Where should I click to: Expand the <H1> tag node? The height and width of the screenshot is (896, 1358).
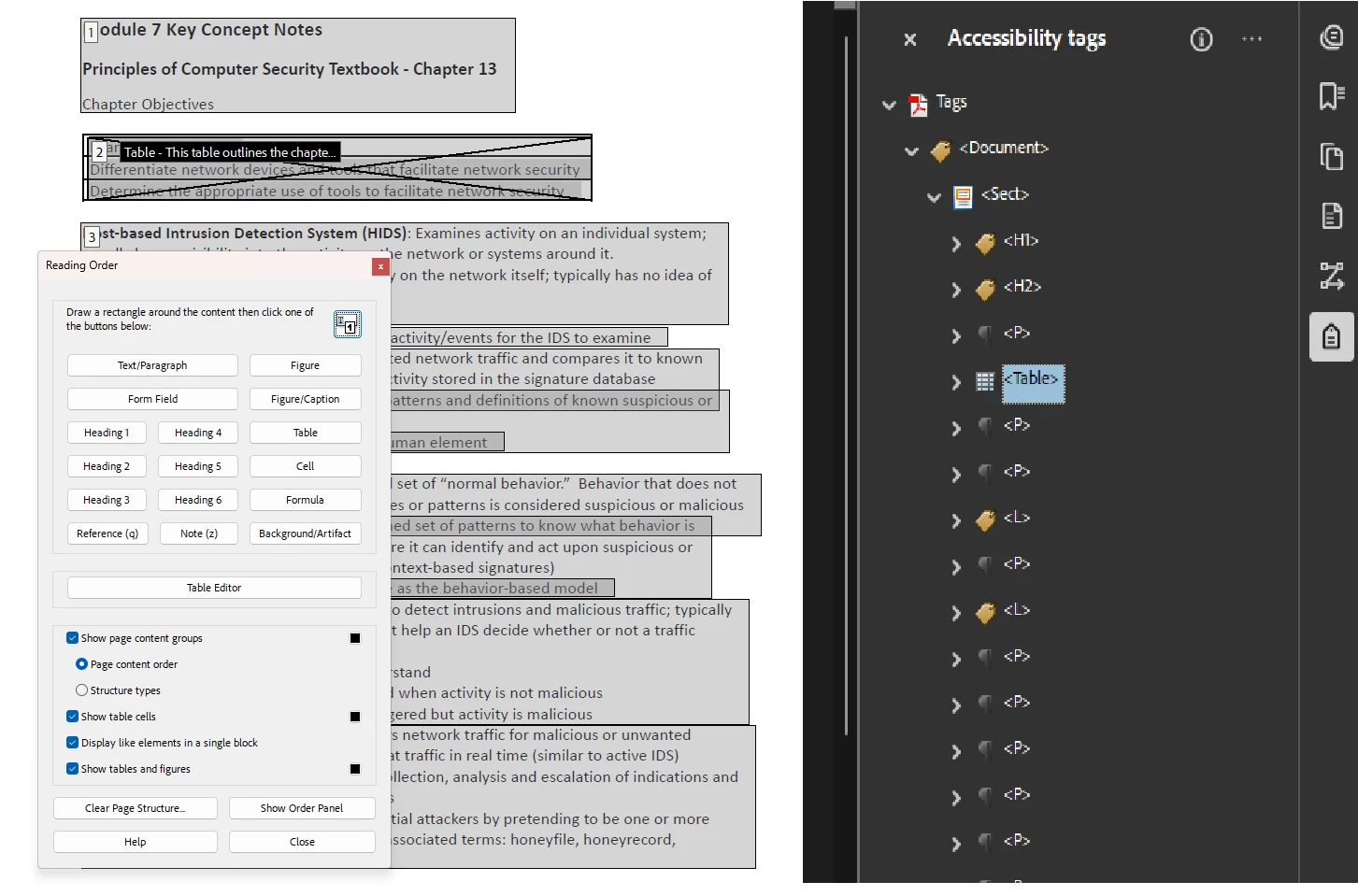(955, 244)
